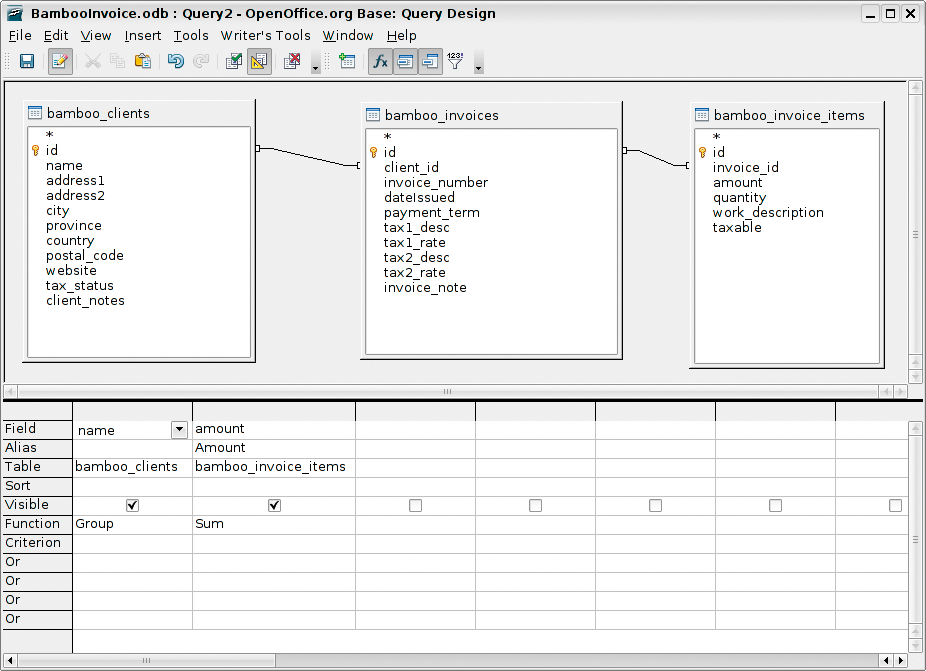This screenshot has height=671, width=926.
Task: Toggle the Functions fx icon
Action: pos(380,61)
